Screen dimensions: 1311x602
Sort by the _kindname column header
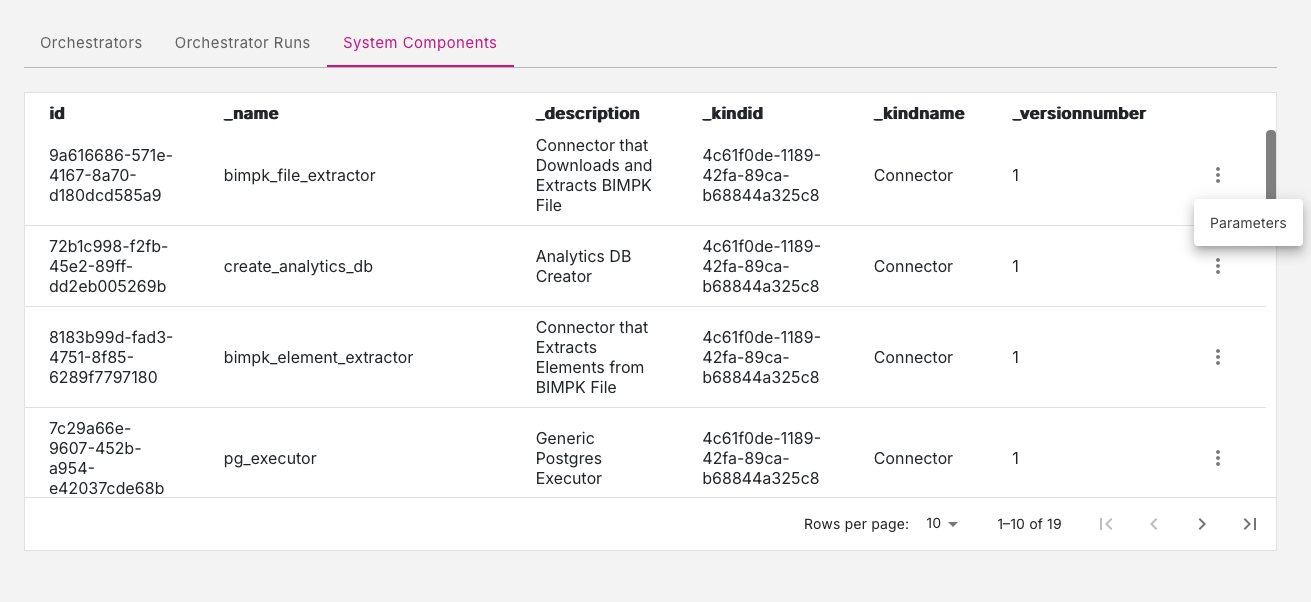pyautogui.click(x=918, y=113)
